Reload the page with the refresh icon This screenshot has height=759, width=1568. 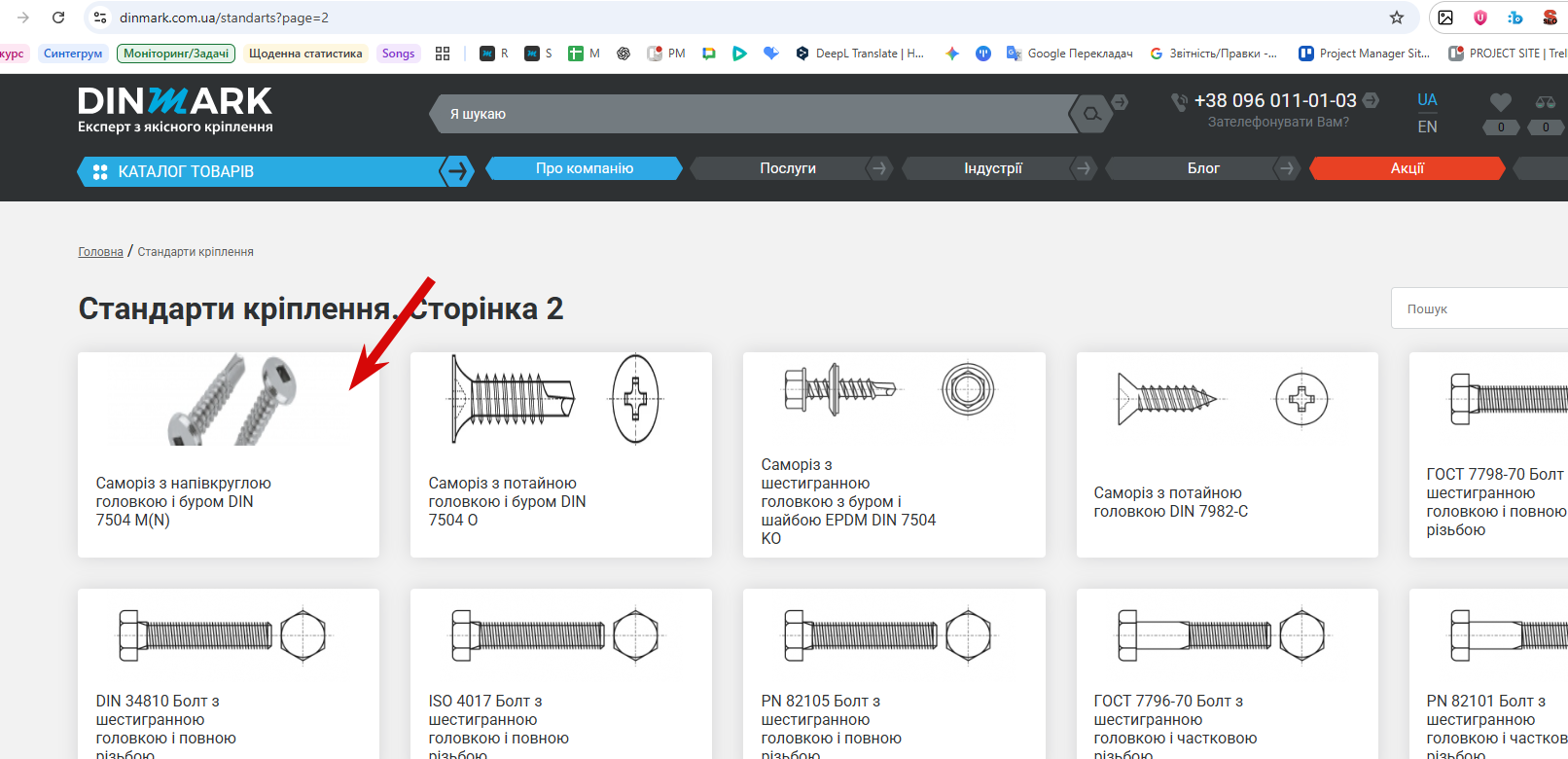tap(58, 18)
